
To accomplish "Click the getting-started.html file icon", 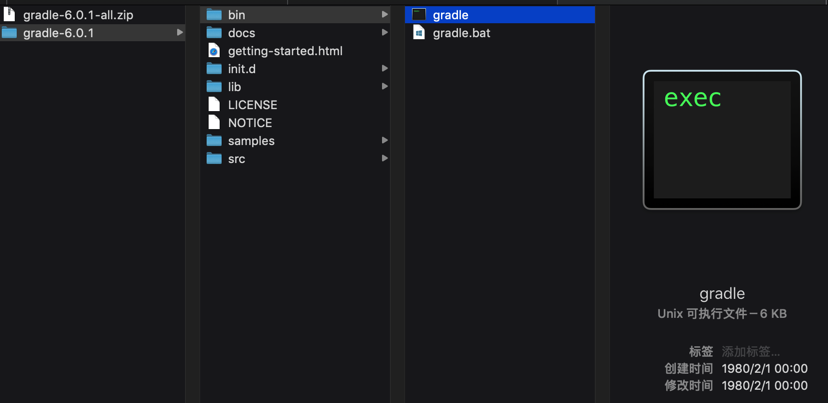I will (x=214, y=51).
